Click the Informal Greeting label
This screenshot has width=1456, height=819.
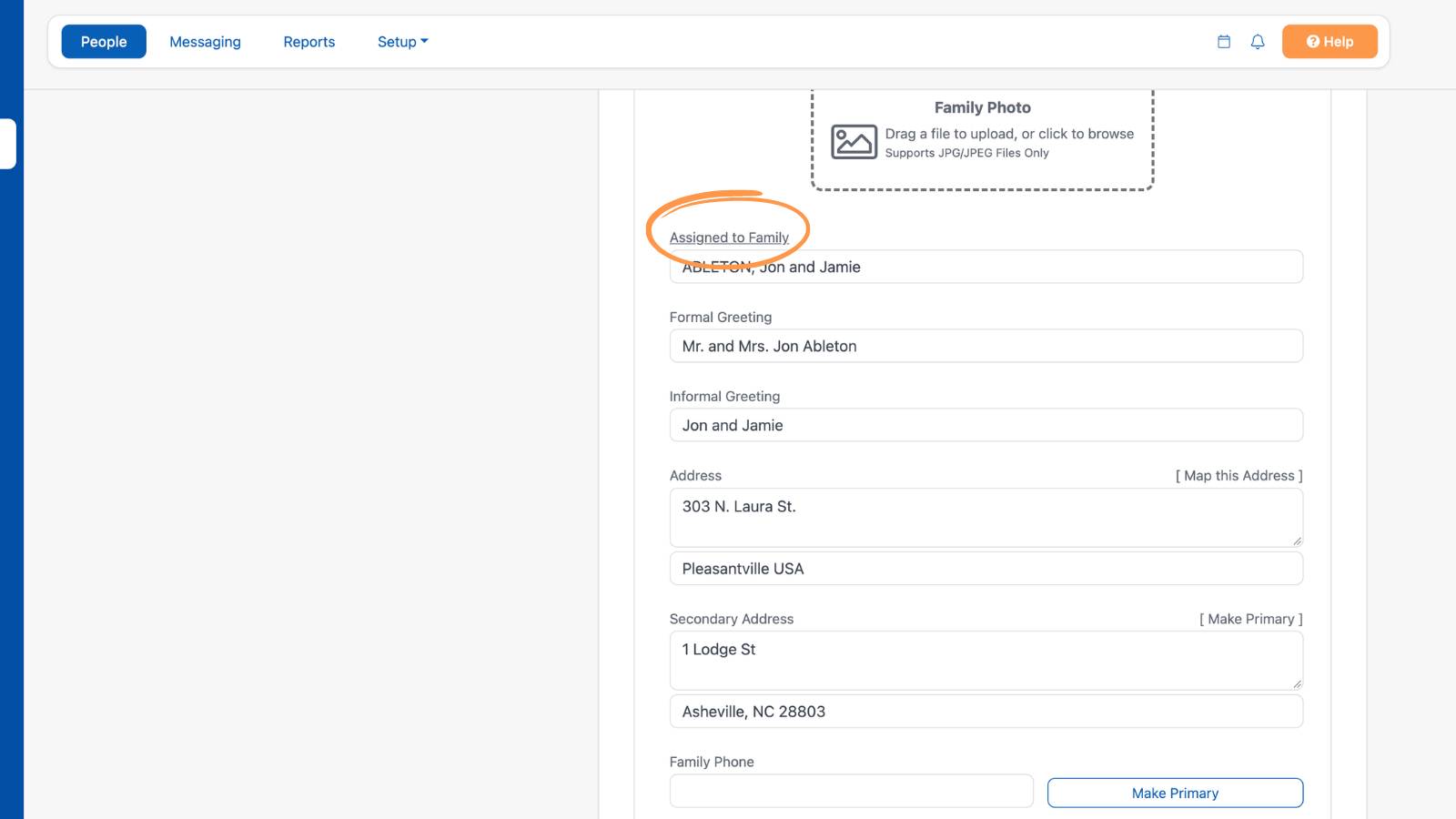tap(724, 396)
